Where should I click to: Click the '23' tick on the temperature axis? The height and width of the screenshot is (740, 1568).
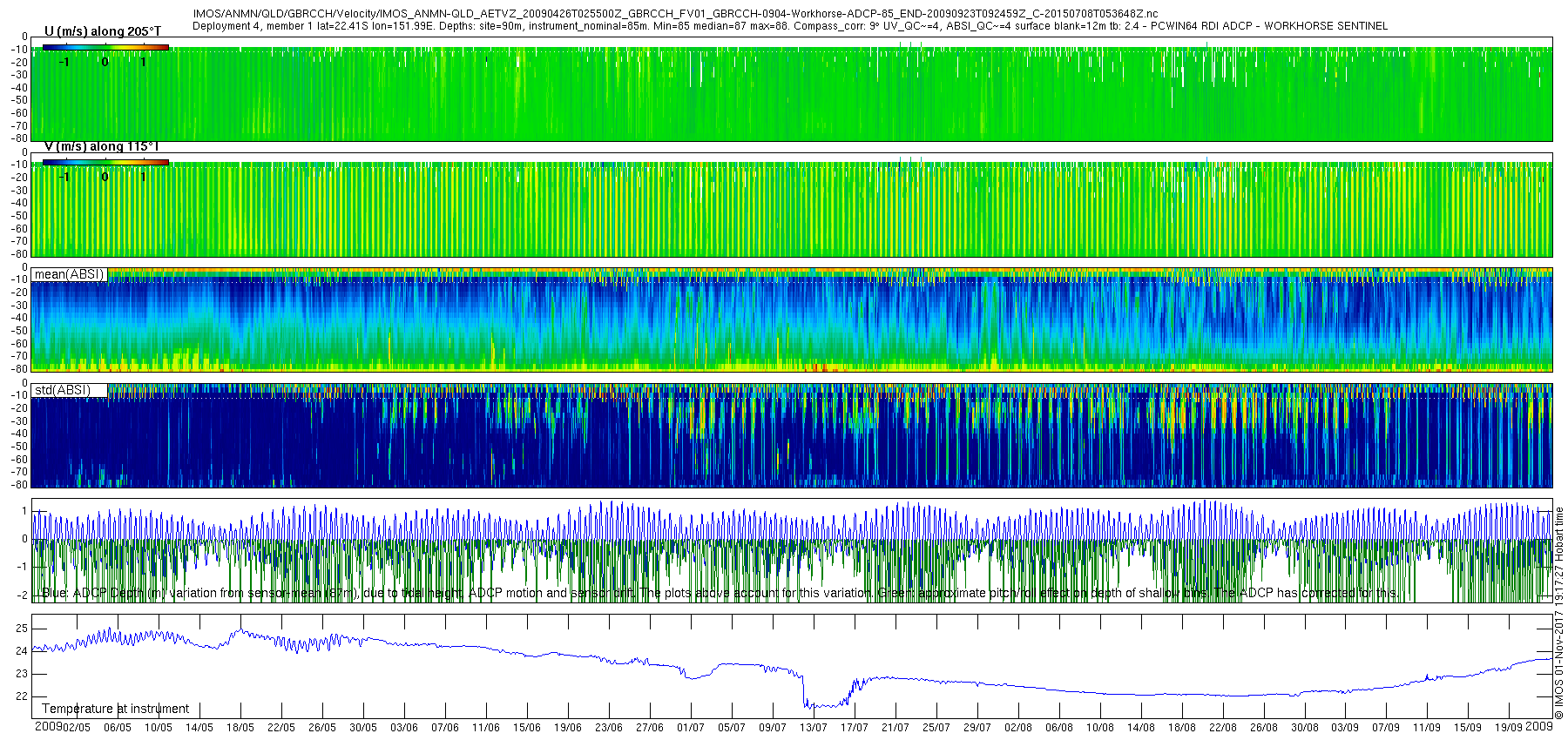[22, 674]
